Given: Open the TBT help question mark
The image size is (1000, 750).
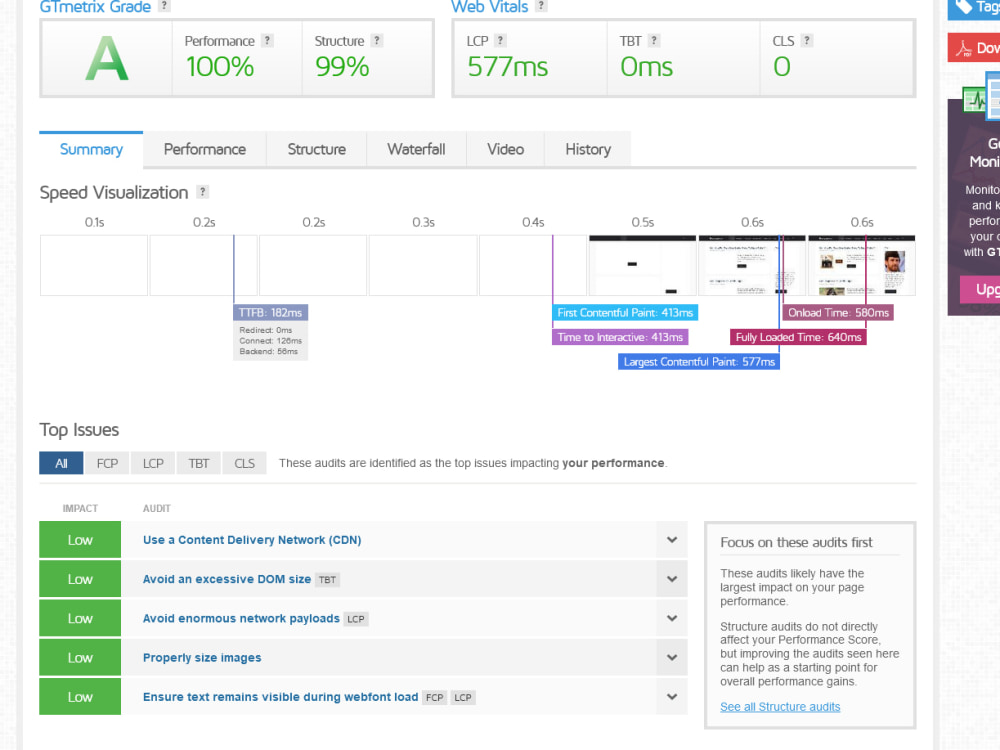Looking at the screenshot, I should tap(654, 40).
